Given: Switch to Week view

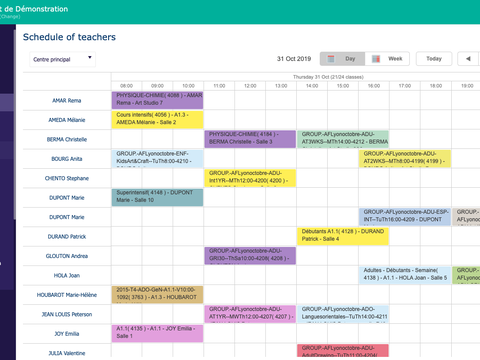Looking at the screenshot, I should 387,59.
